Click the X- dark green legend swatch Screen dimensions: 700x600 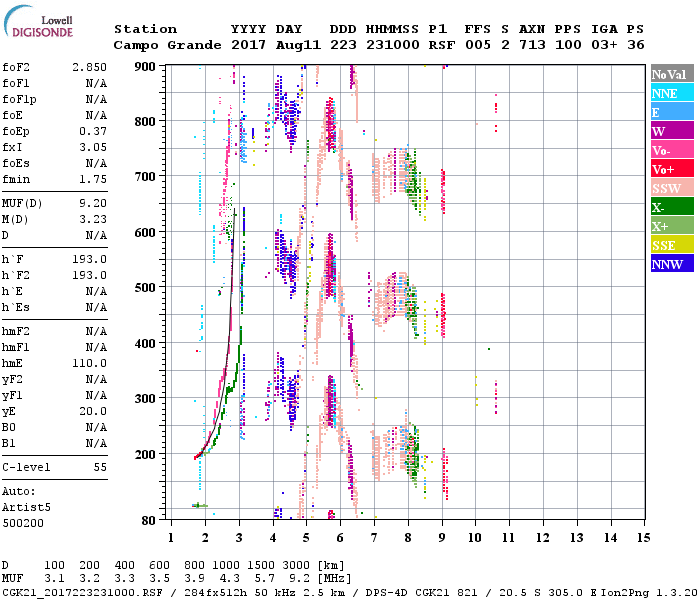click(668, 207)
